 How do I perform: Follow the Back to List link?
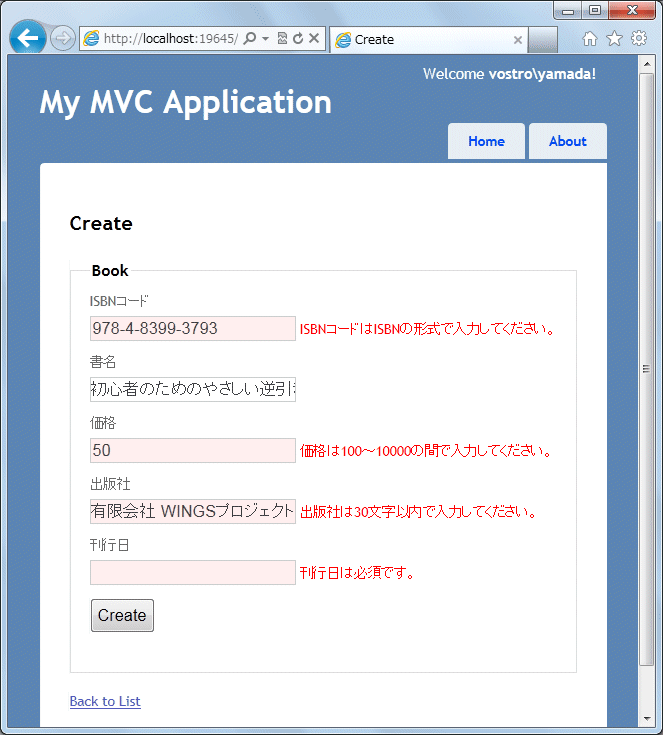click(105, 701)
